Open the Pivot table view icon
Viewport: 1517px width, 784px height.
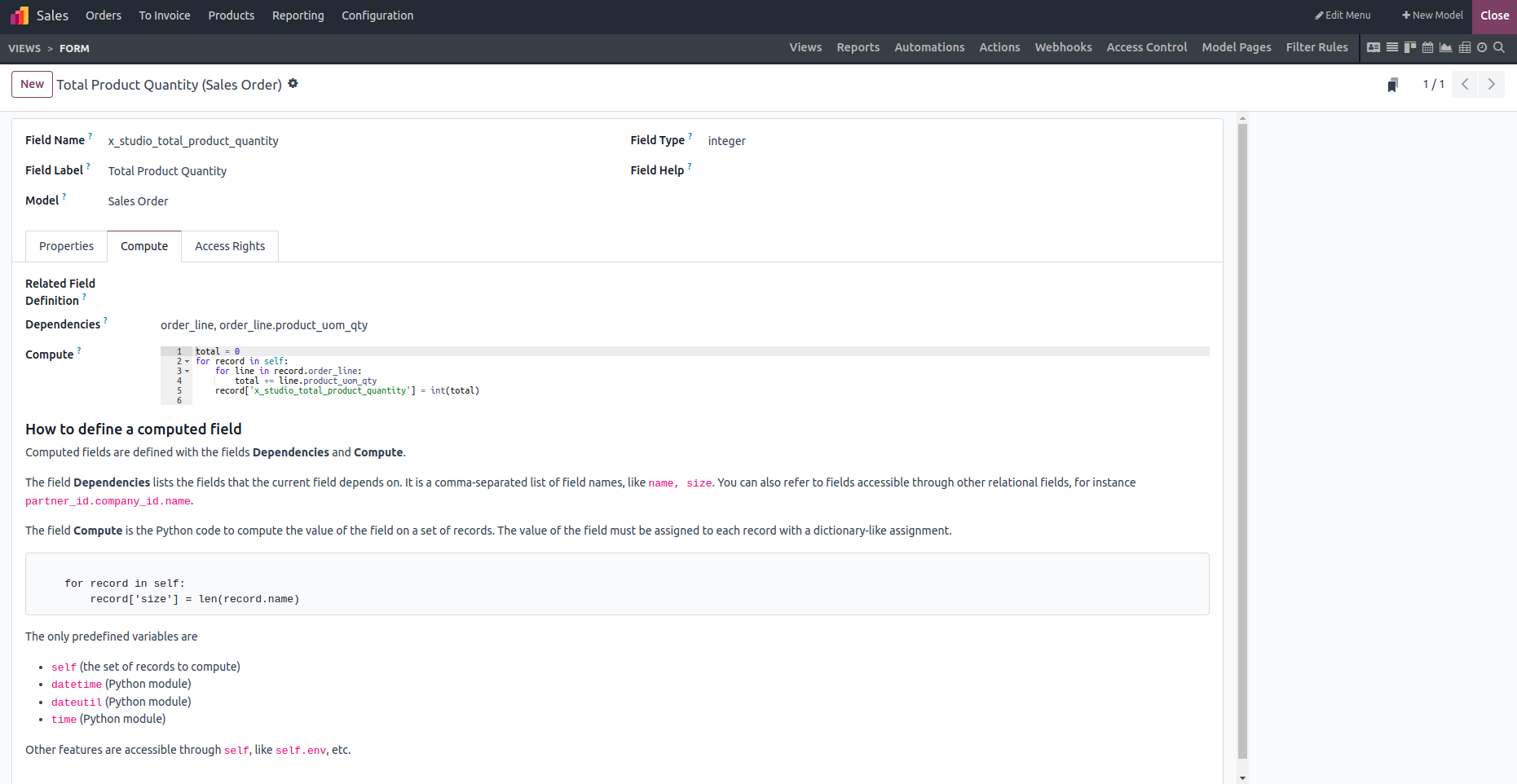coord(1465,47)
